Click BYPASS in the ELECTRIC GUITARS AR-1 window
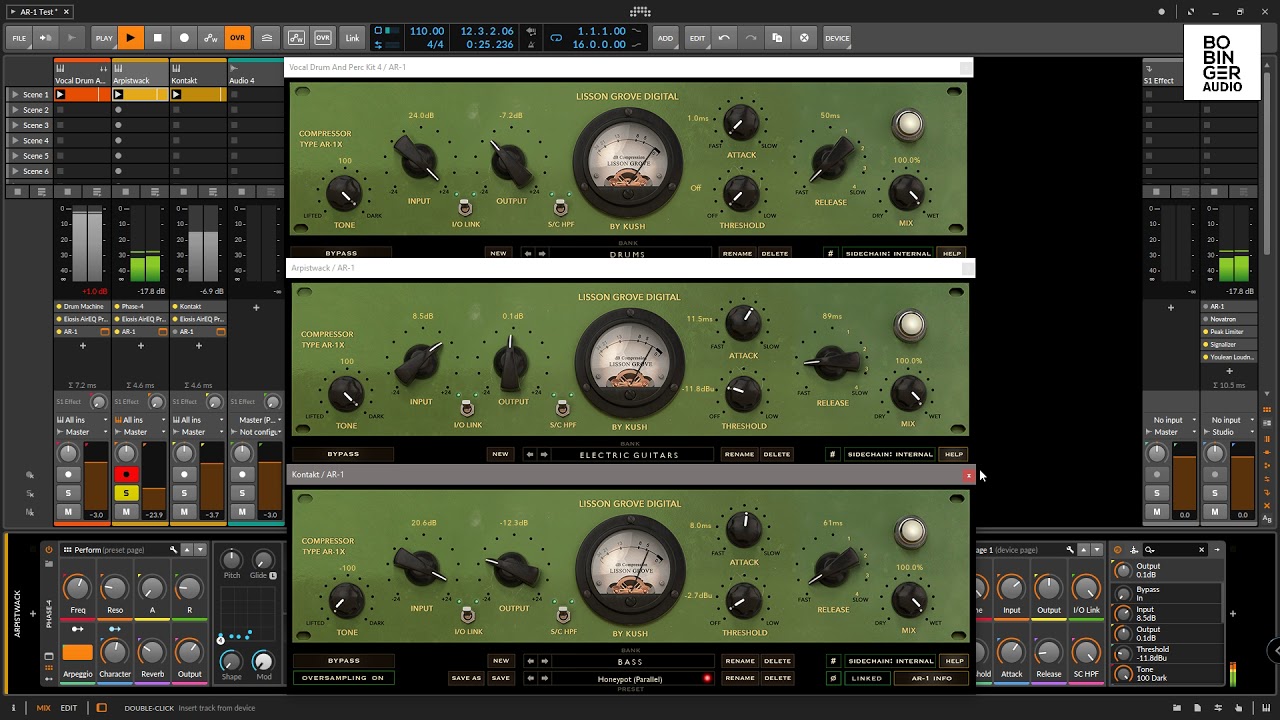This screenshot has width=1280, height=720. (x=343, y=454)
